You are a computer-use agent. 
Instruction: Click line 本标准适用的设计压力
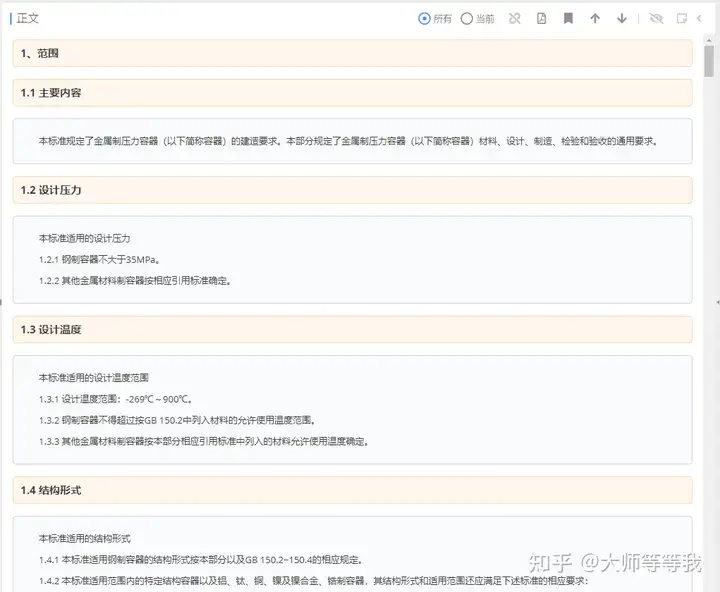pos(84,238)
